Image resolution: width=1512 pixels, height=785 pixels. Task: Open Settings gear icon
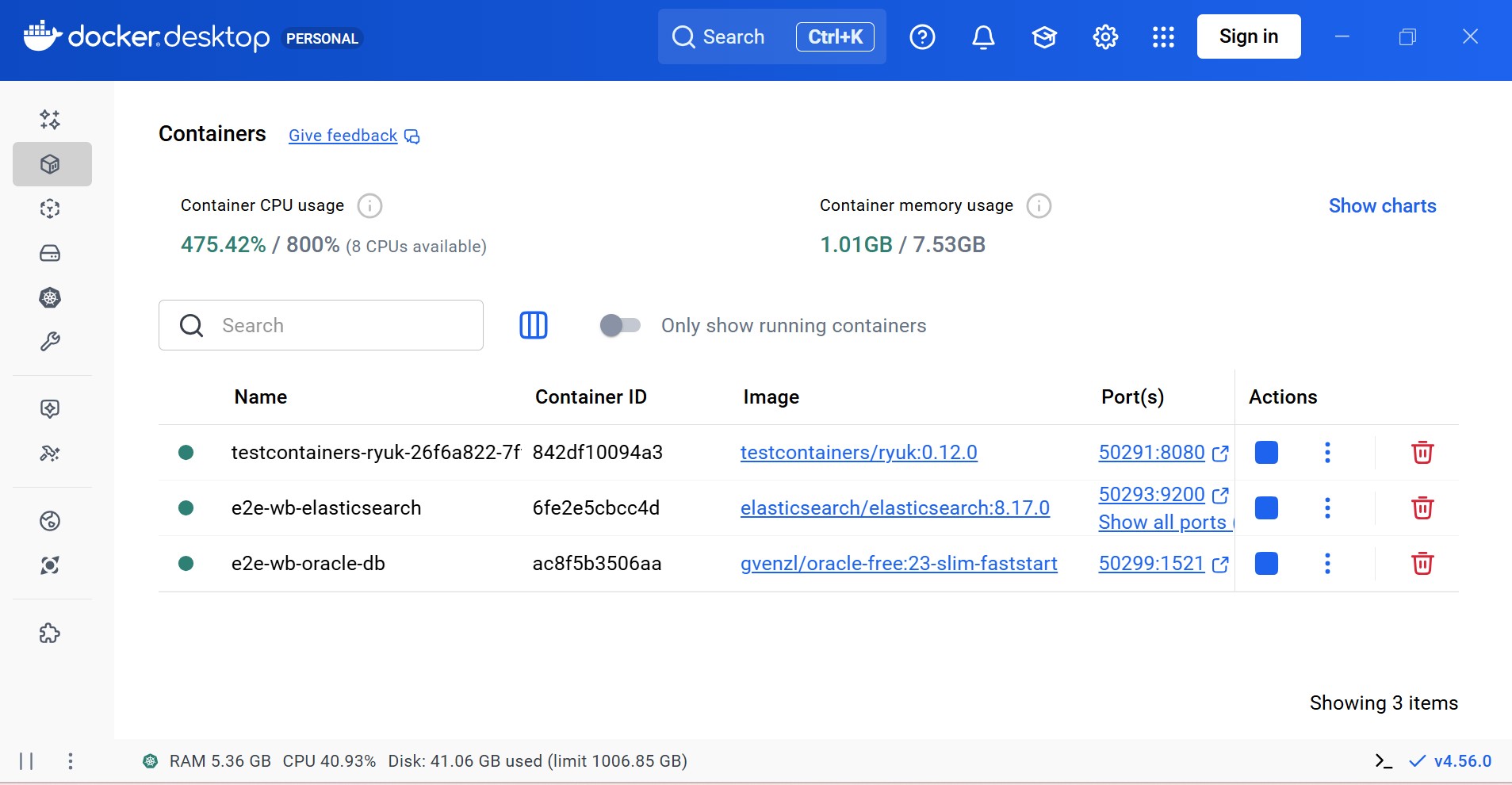[x=1105, y=36]
